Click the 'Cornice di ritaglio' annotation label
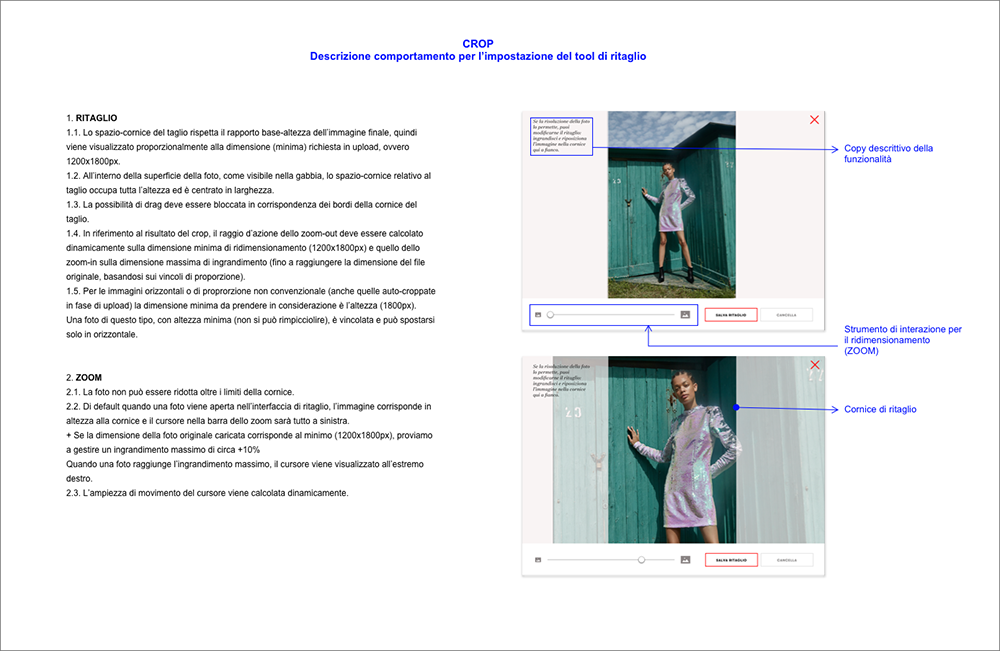 880,409
